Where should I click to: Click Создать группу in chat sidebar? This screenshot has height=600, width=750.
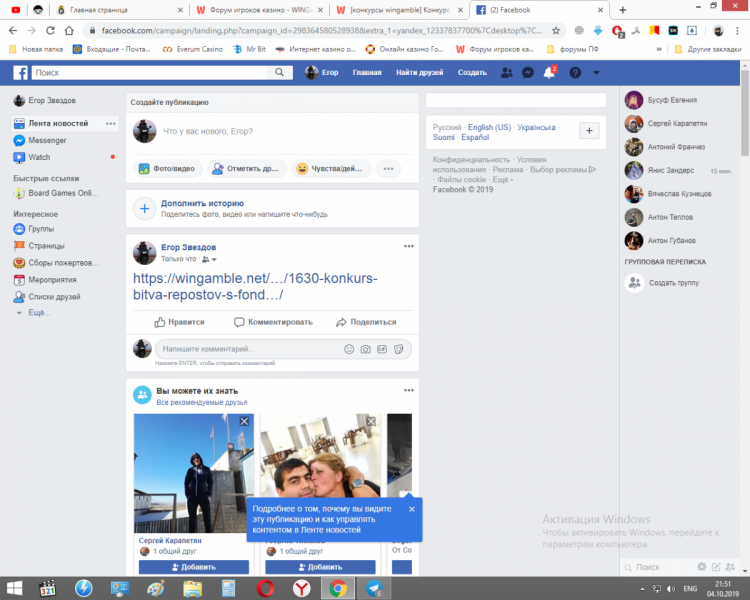(x=673, y=283)
